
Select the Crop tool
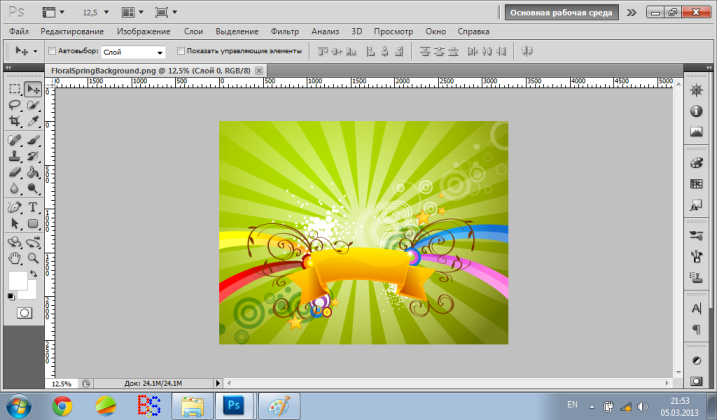15,121
